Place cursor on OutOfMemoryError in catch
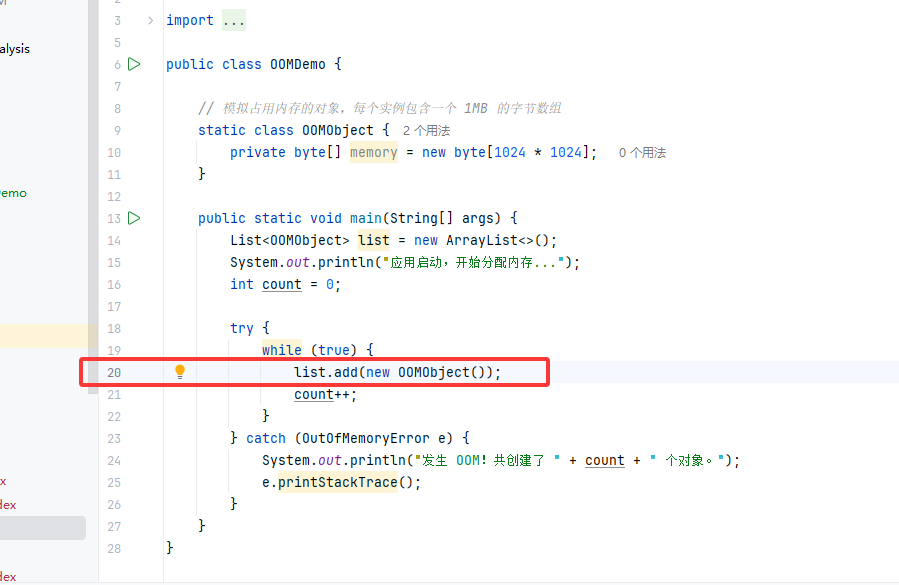This screenshot has width=899, height=585. (x=362, y=438)
